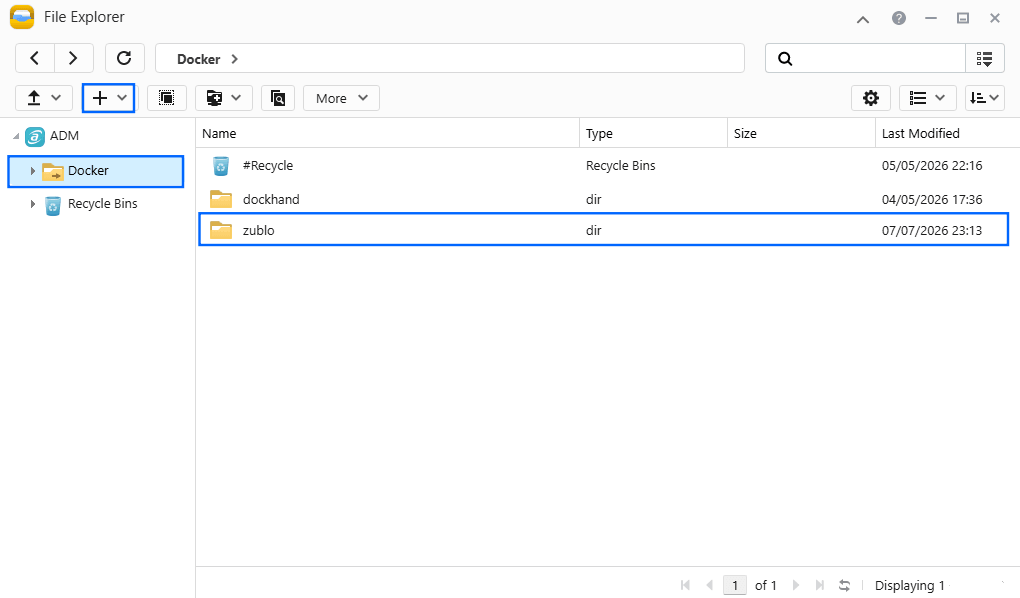Expand the Docker tree folder
This screenshot has width=1020, height=598.
pyautogui.click(x=33, y=171)
